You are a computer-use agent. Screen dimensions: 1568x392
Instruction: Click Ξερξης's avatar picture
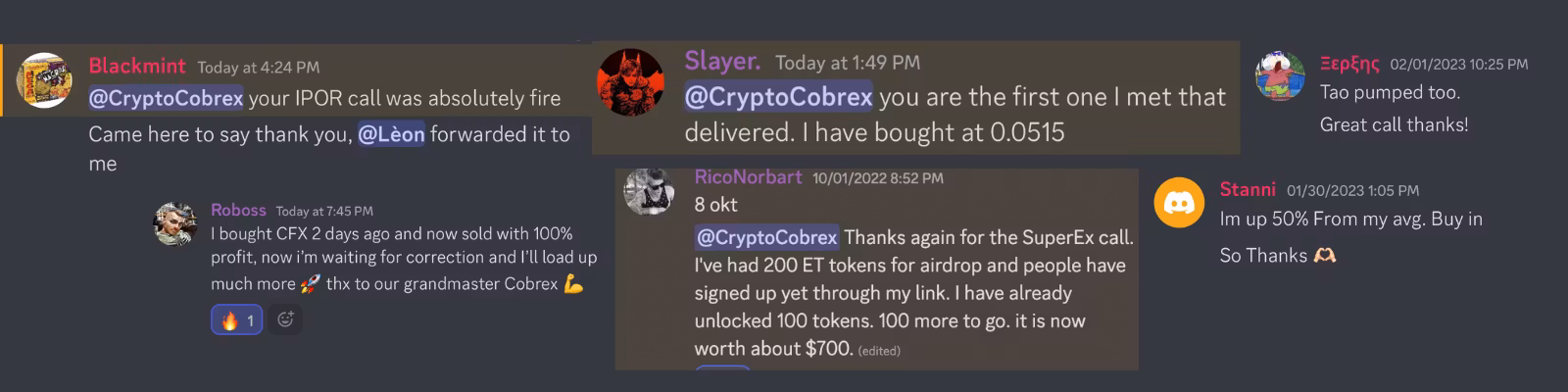pyautogui.click(x=1280, y=76)
